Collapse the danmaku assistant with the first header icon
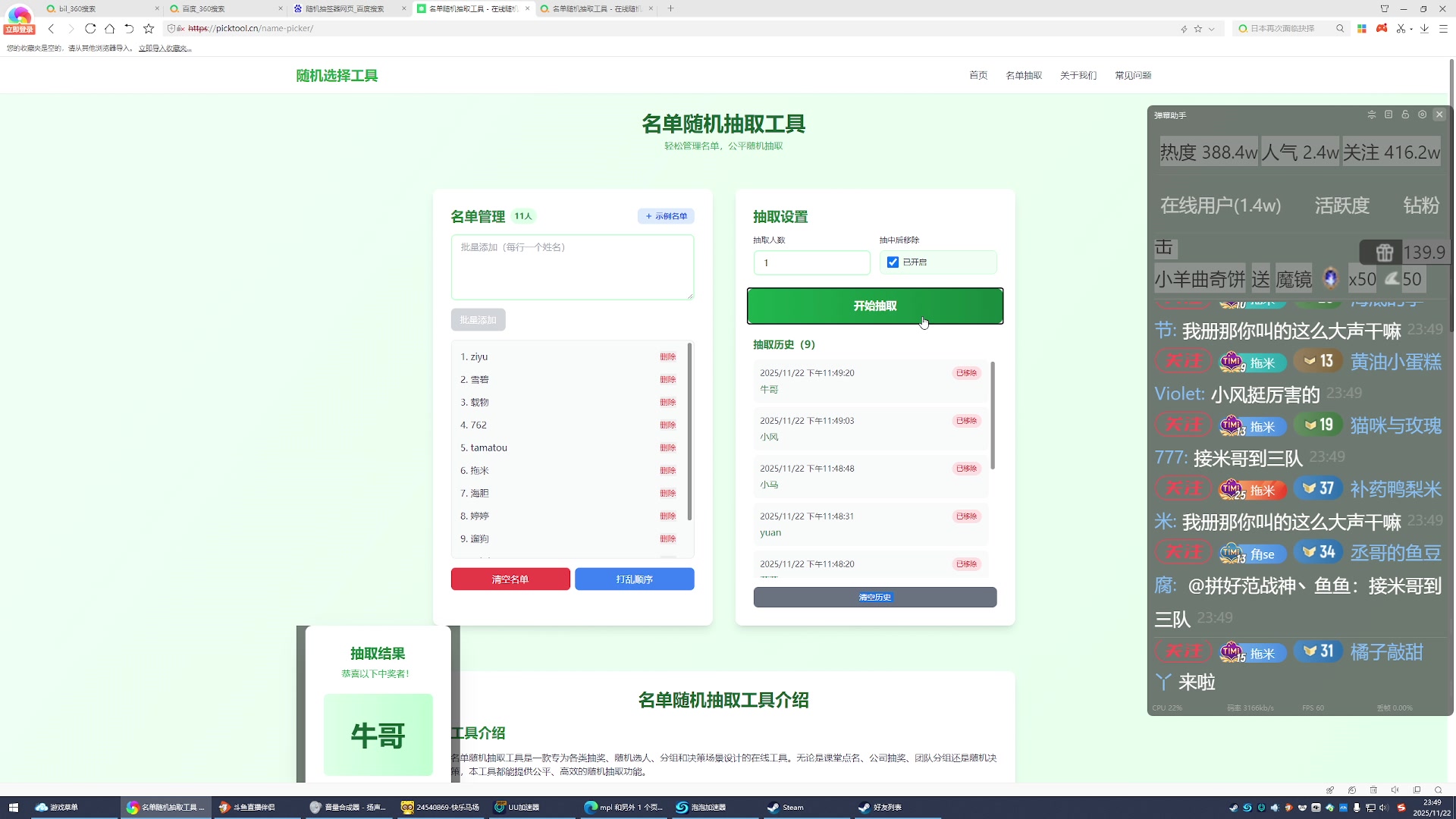The image size is (1456, 819). pos(1372,115)
